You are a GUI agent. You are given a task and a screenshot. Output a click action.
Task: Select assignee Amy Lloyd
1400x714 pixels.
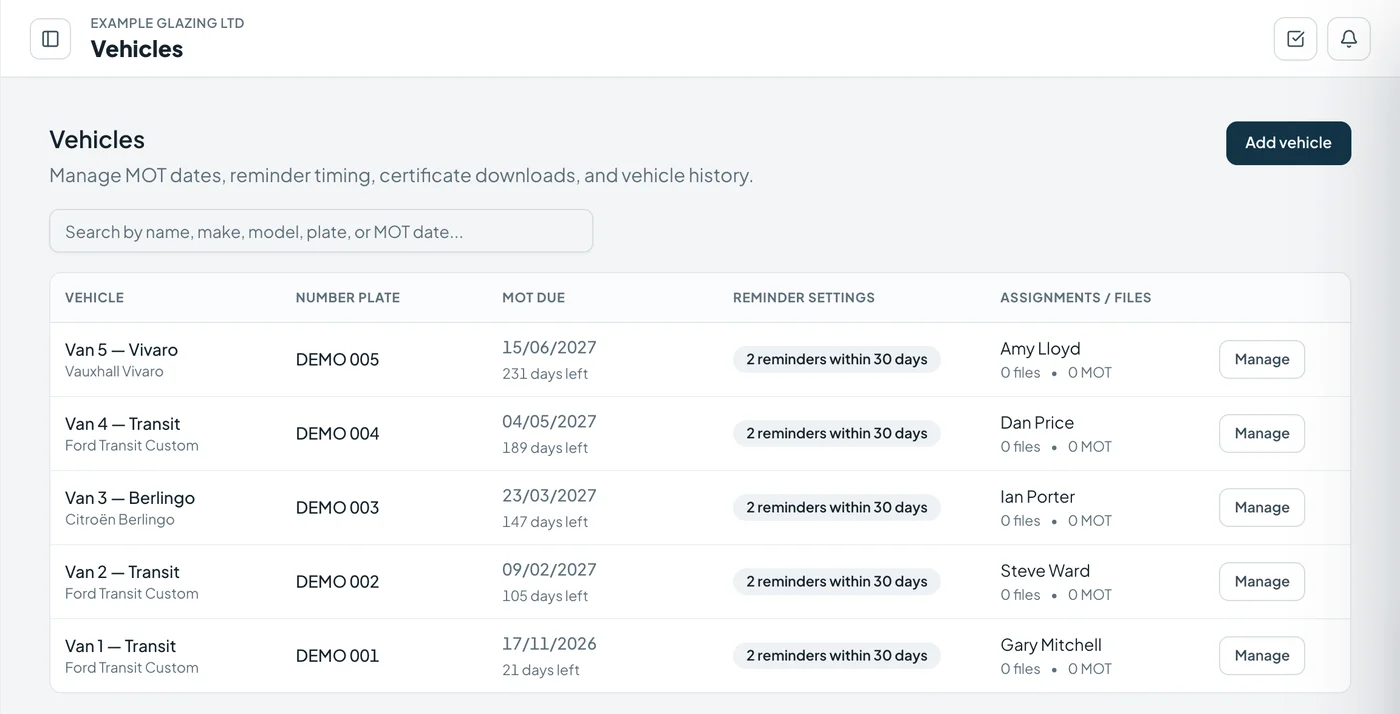click(1040, 349)
